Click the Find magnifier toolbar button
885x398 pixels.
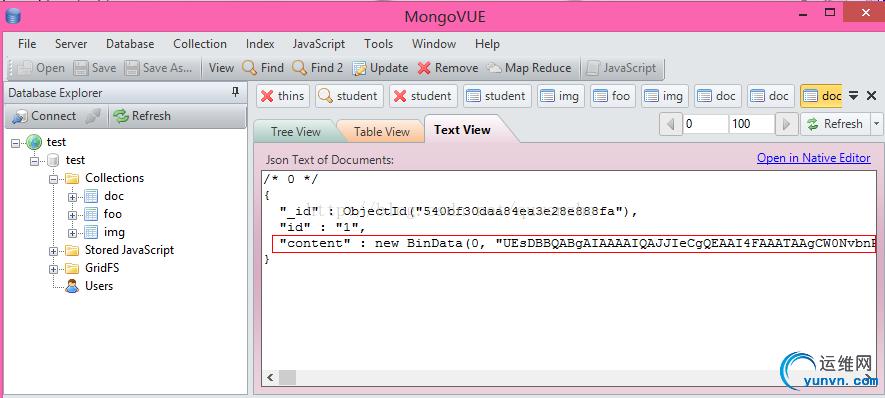pyautogui.click(x=262, y=68)
